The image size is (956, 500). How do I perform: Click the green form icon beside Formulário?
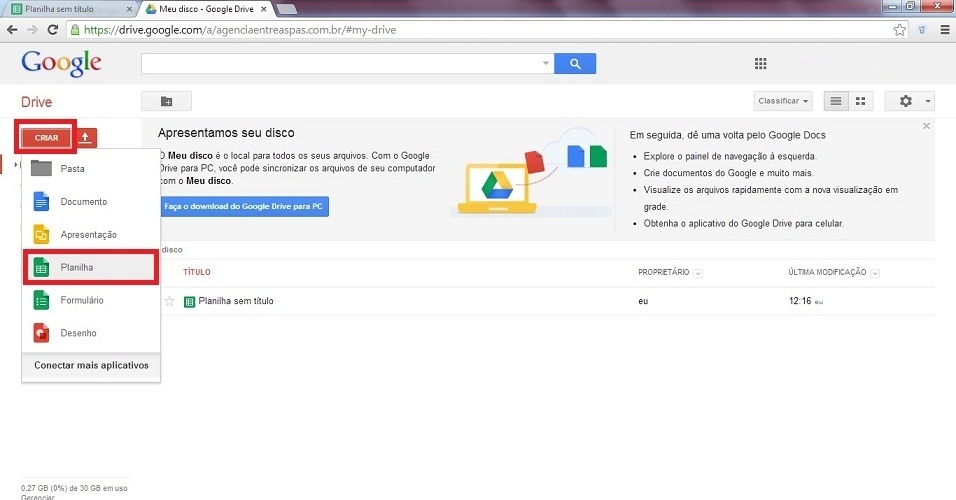[41, 300]
